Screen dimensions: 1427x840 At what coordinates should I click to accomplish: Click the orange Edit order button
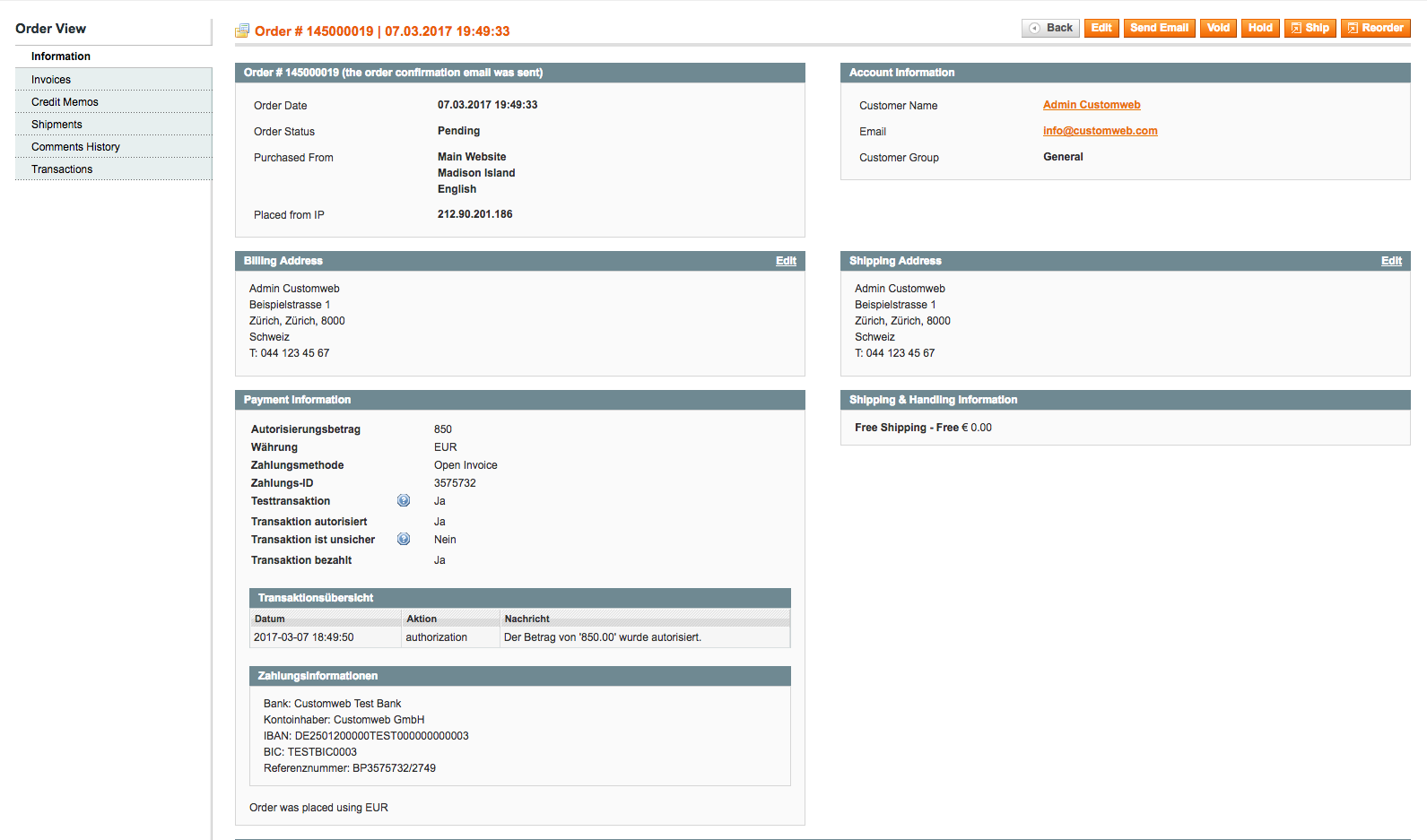click(1101, 28)
